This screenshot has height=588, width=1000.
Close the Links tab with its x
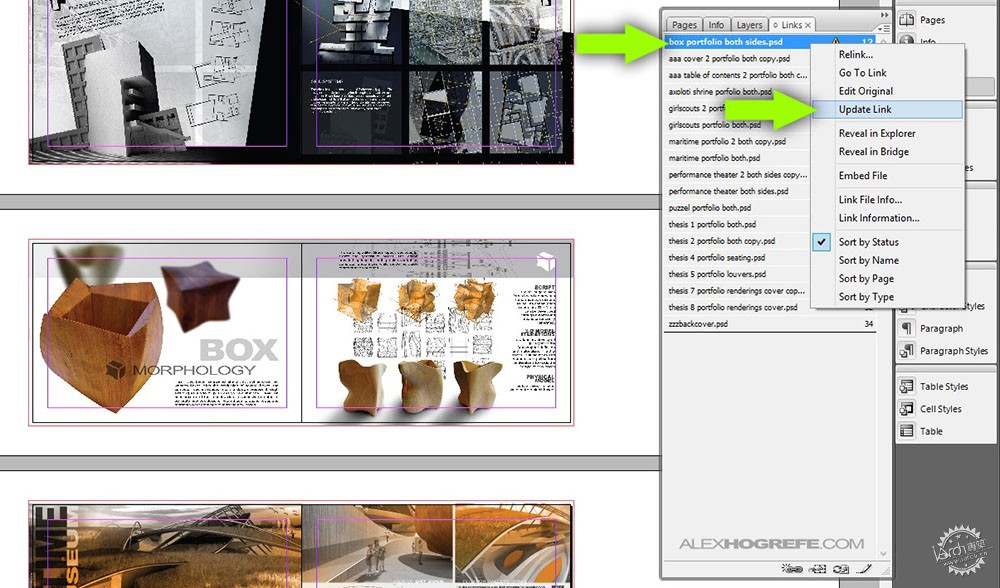click(808, 25)
